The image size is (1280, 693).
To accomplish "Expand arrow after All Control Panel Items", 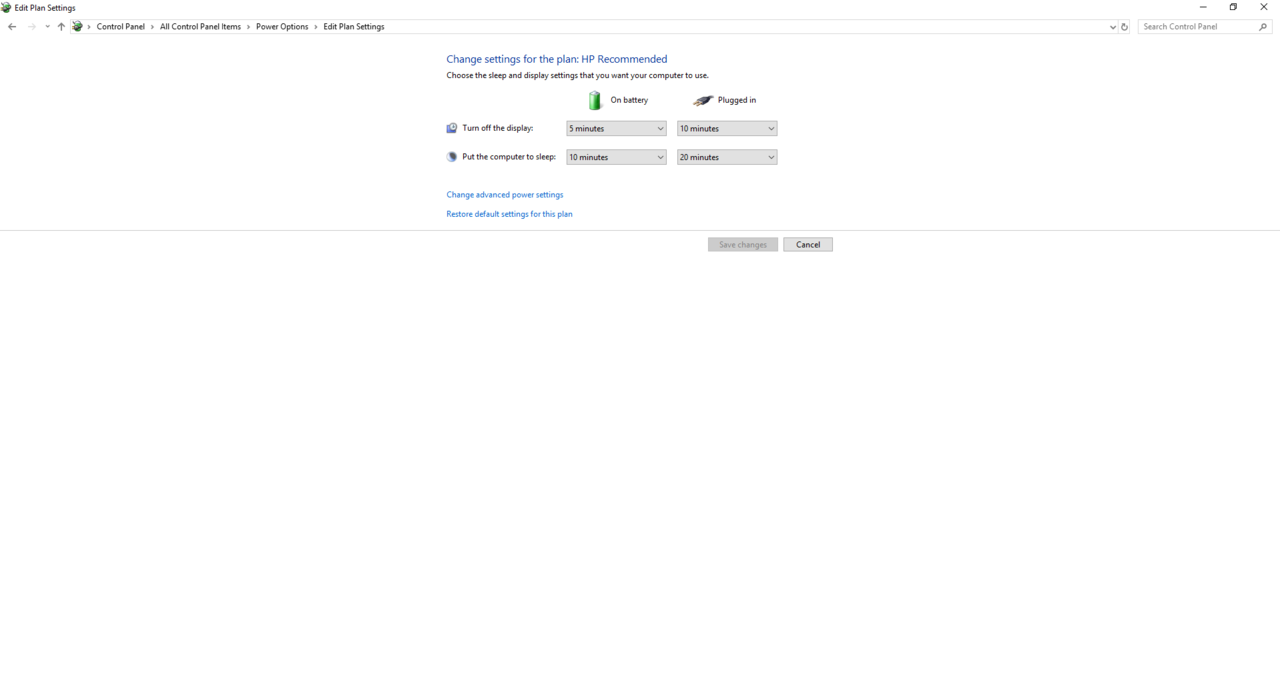I will click(x=249, y=27).
